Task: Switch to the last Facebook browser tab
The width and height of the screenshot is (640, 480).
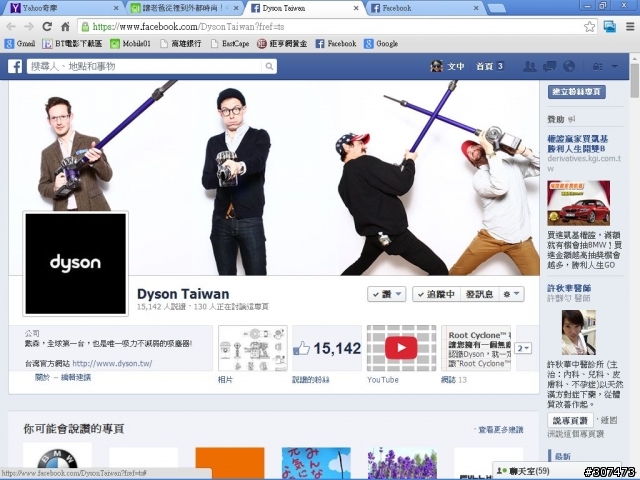Action: point(424,8)
